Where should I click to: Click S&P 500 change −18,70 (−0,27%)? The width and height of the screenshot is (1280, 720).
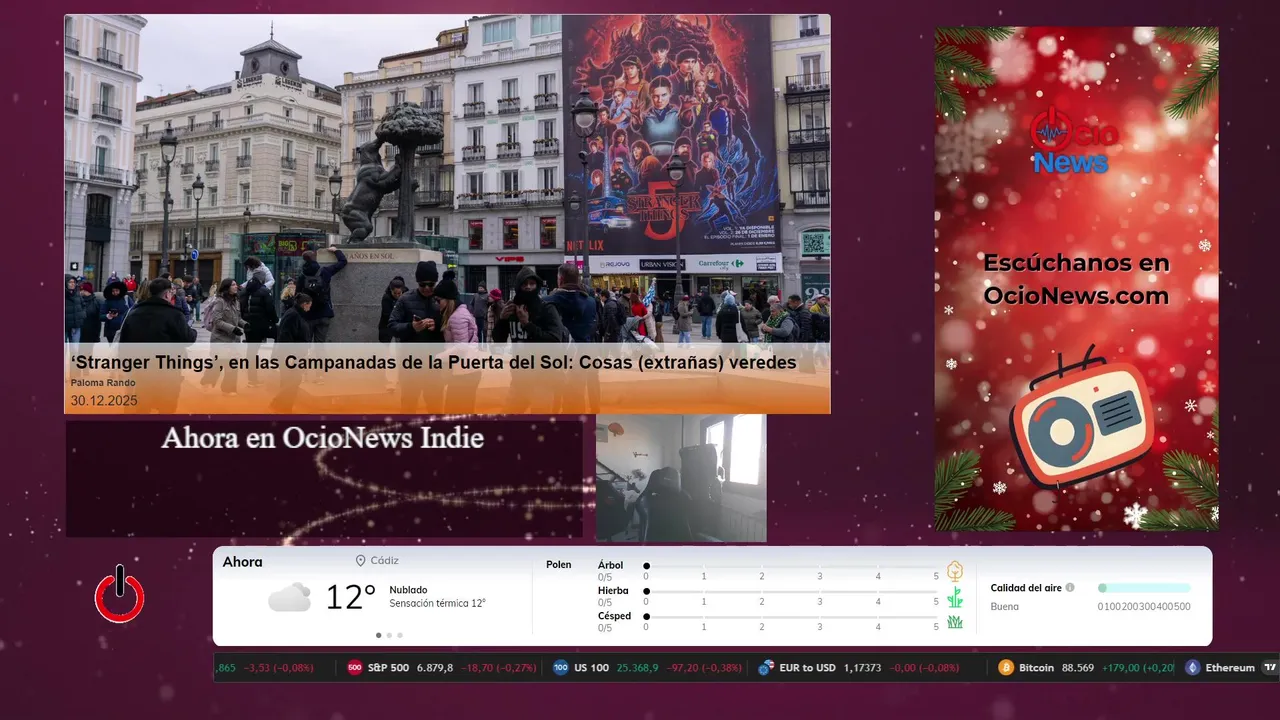(x=498, y=667)
